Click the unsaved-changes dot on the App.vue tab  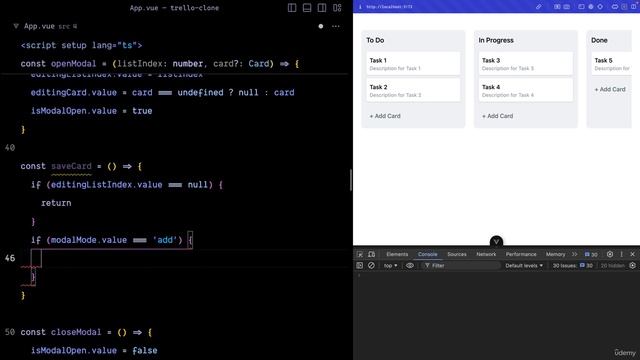pyautogui.click(x=321, y=26)
